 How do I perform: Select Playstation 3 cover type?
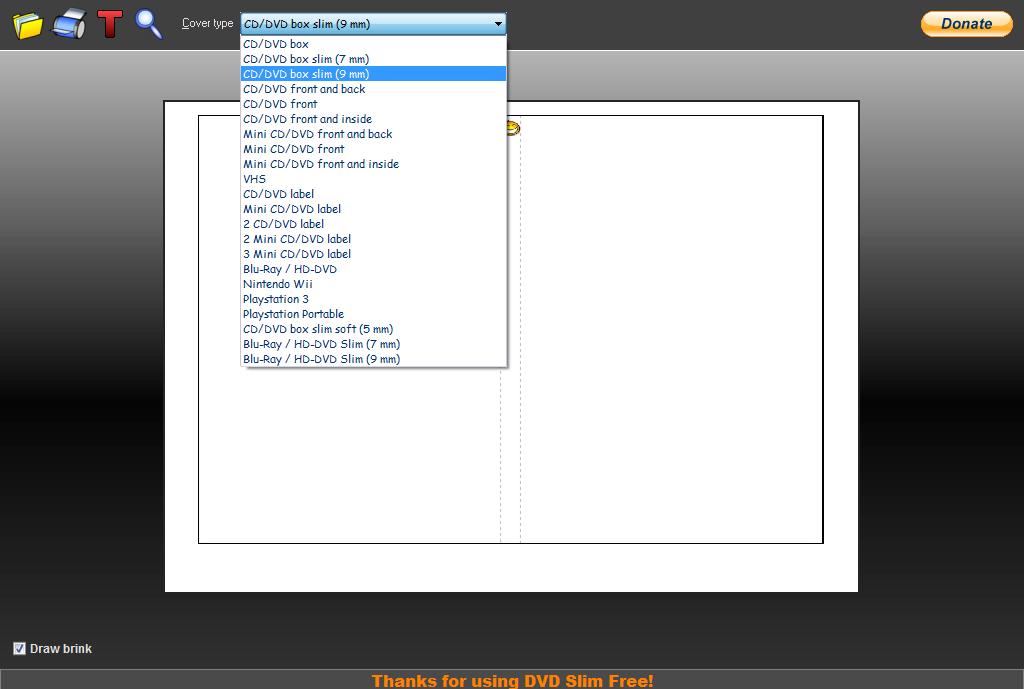pos(277,298)
